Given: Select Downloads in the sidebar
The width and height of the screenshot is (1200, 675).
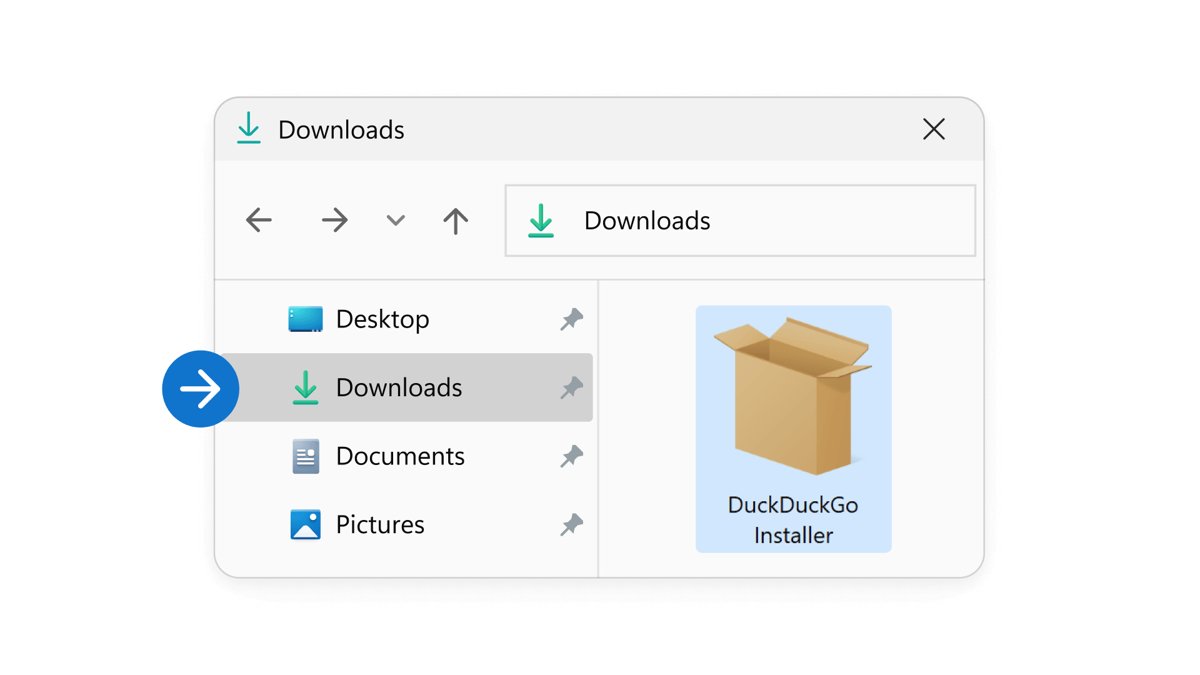Looking at the screenshot, I should [x=404, y=387].
